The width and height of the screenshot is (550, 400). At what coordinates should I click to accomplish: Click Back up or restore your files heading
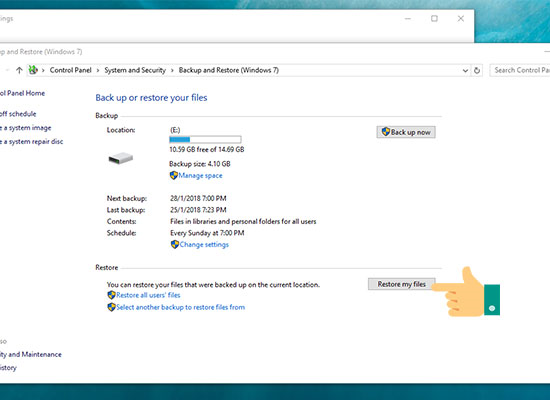coord(151,98)
